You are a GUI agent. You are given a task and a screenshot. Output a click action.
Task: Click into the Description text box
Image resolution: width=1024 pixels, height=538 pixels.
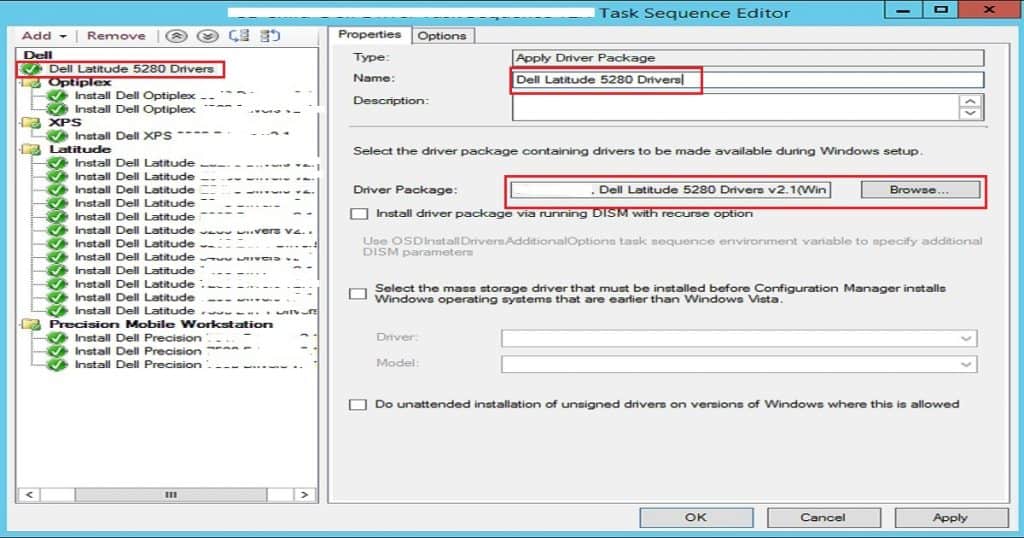[x=735, y=107]
